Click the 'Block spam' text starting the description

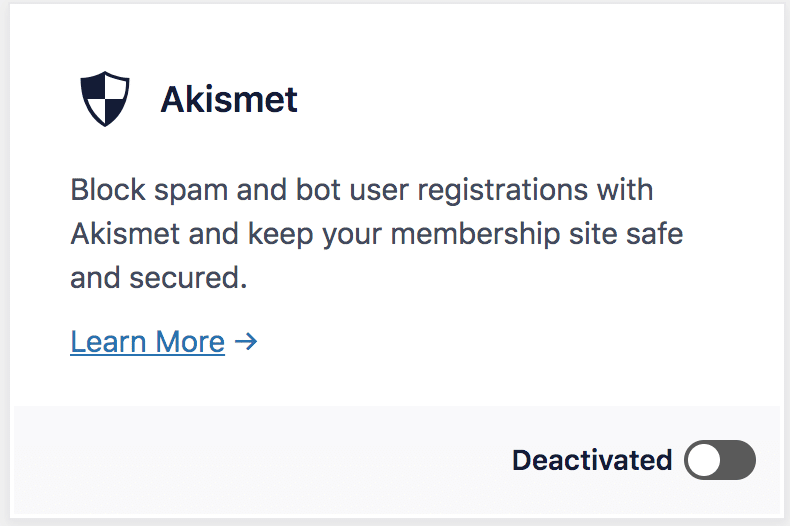(149, 190)
